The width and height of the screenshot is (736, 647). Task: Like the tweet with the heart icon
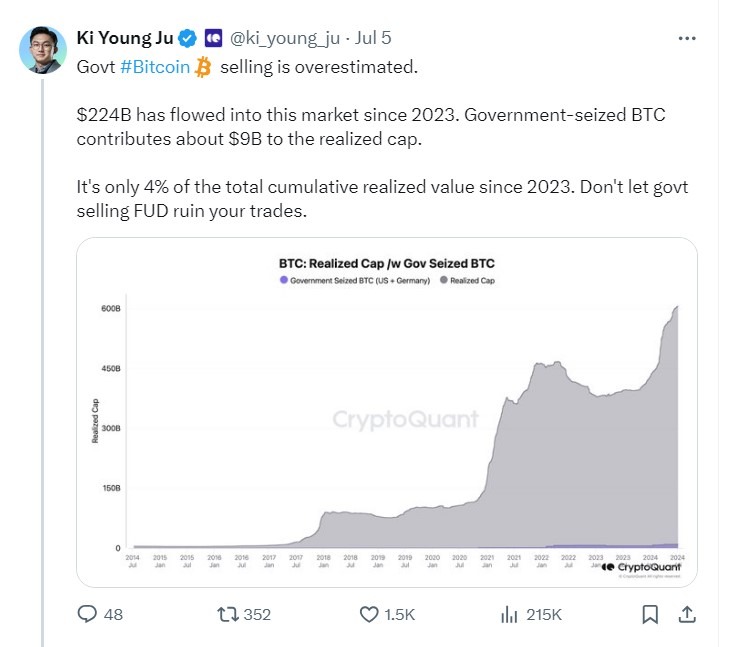370,614
